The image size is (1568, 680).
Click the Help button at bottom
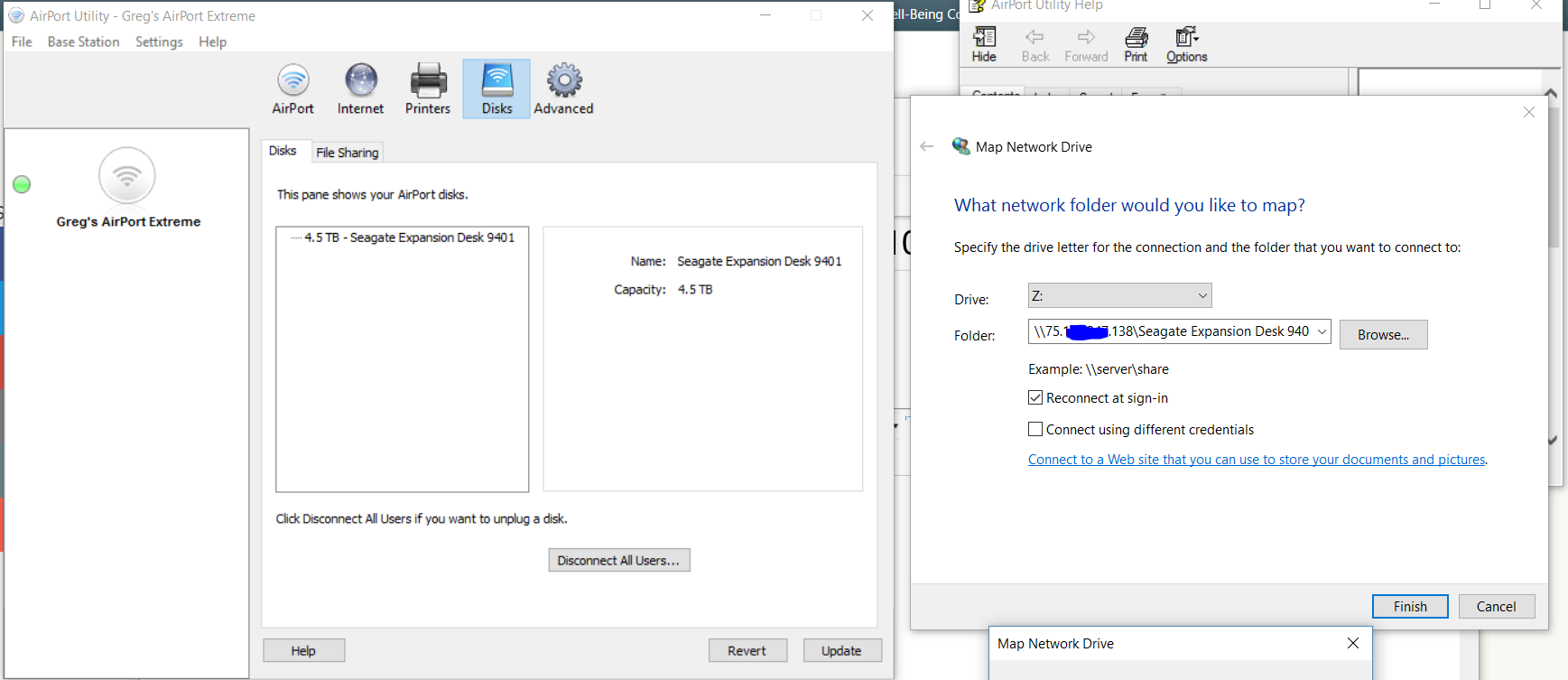[303, 650]
